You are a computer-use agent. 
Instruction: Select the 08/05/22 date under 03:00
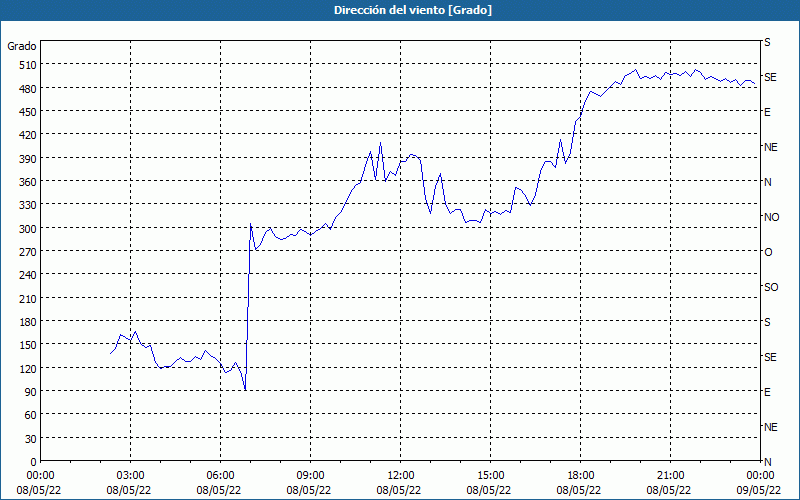pyautogui.click(x=129, y=491)
